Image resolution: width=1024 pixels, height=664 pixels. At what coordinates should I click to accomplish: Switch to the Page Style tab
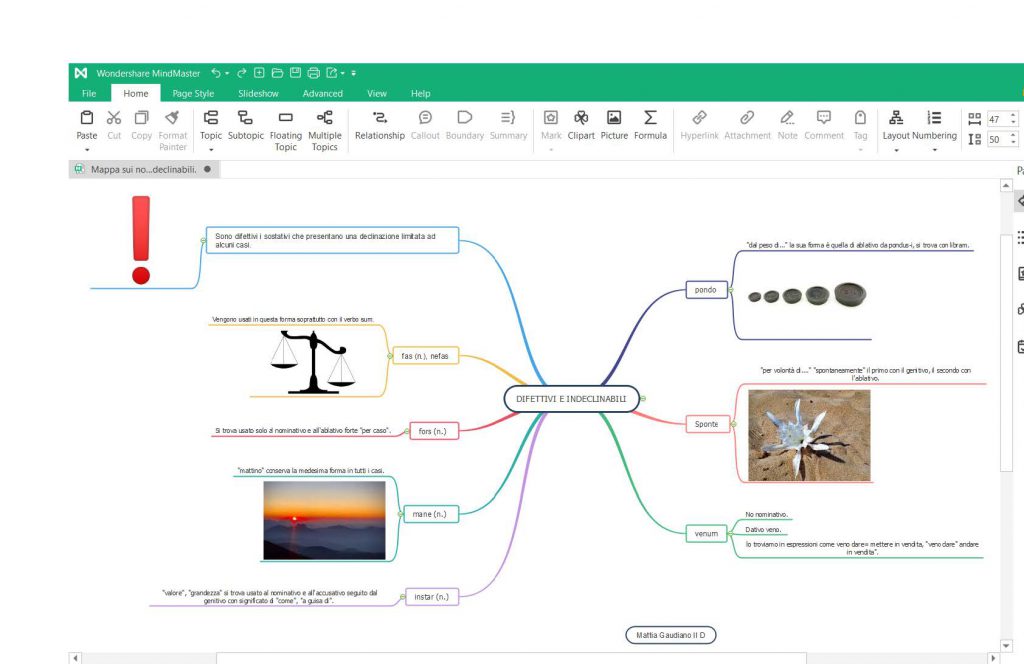pyautogui.click(x=193, y=94)
